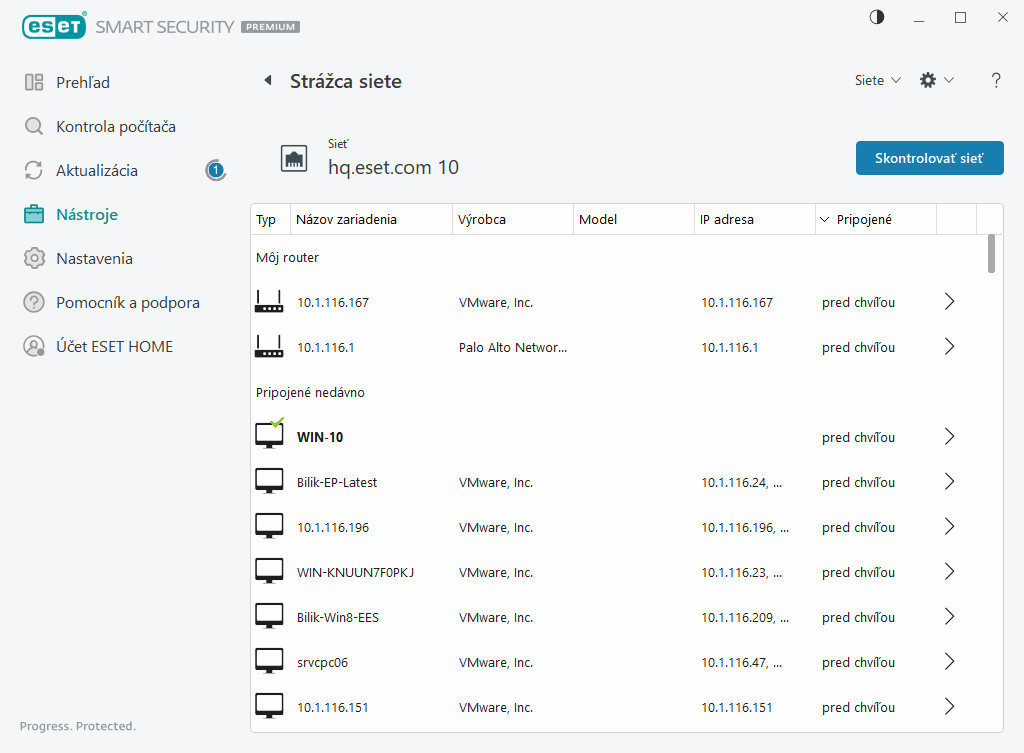Click the back arrow beside Strážca siete

coord(267,81)
